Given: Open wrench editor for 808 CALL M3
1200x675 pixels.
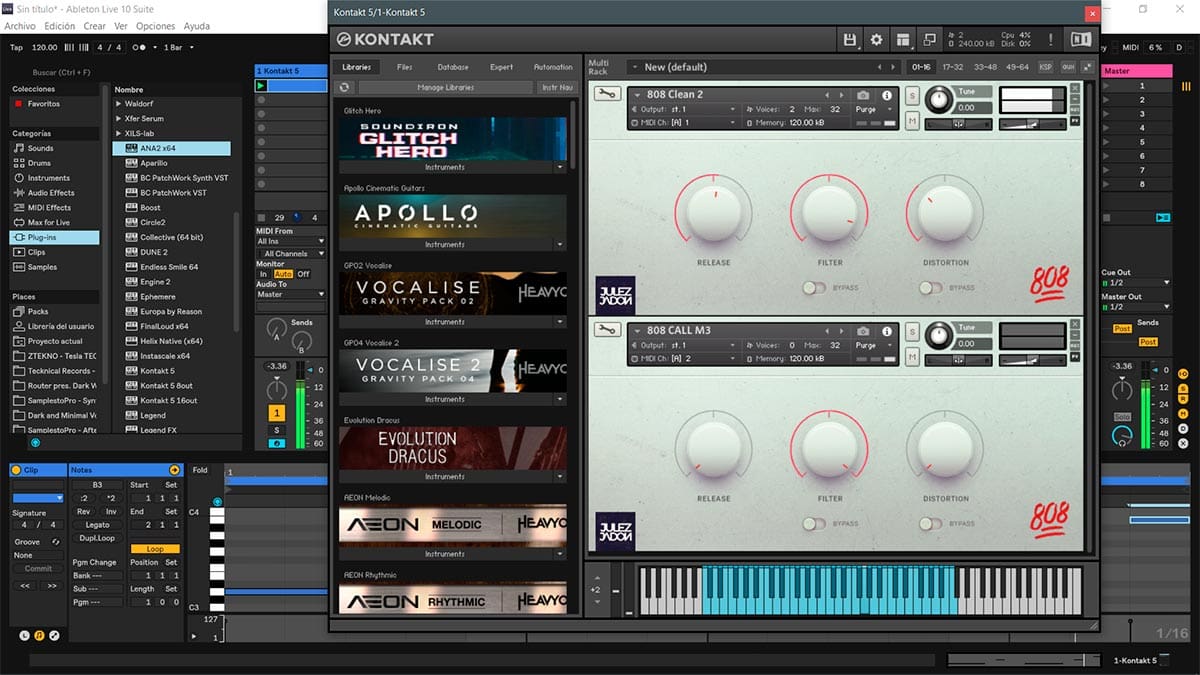Looking at the screenshot, I should [606, 330].
